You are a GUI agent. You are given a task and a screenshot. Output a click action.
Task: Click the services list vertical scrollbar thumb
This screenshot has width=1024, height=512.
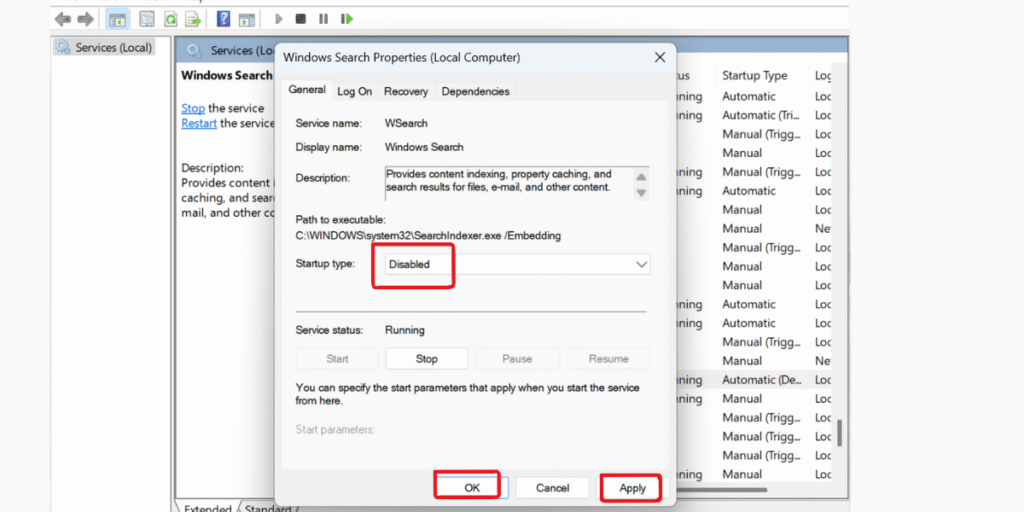pos(840,432)
